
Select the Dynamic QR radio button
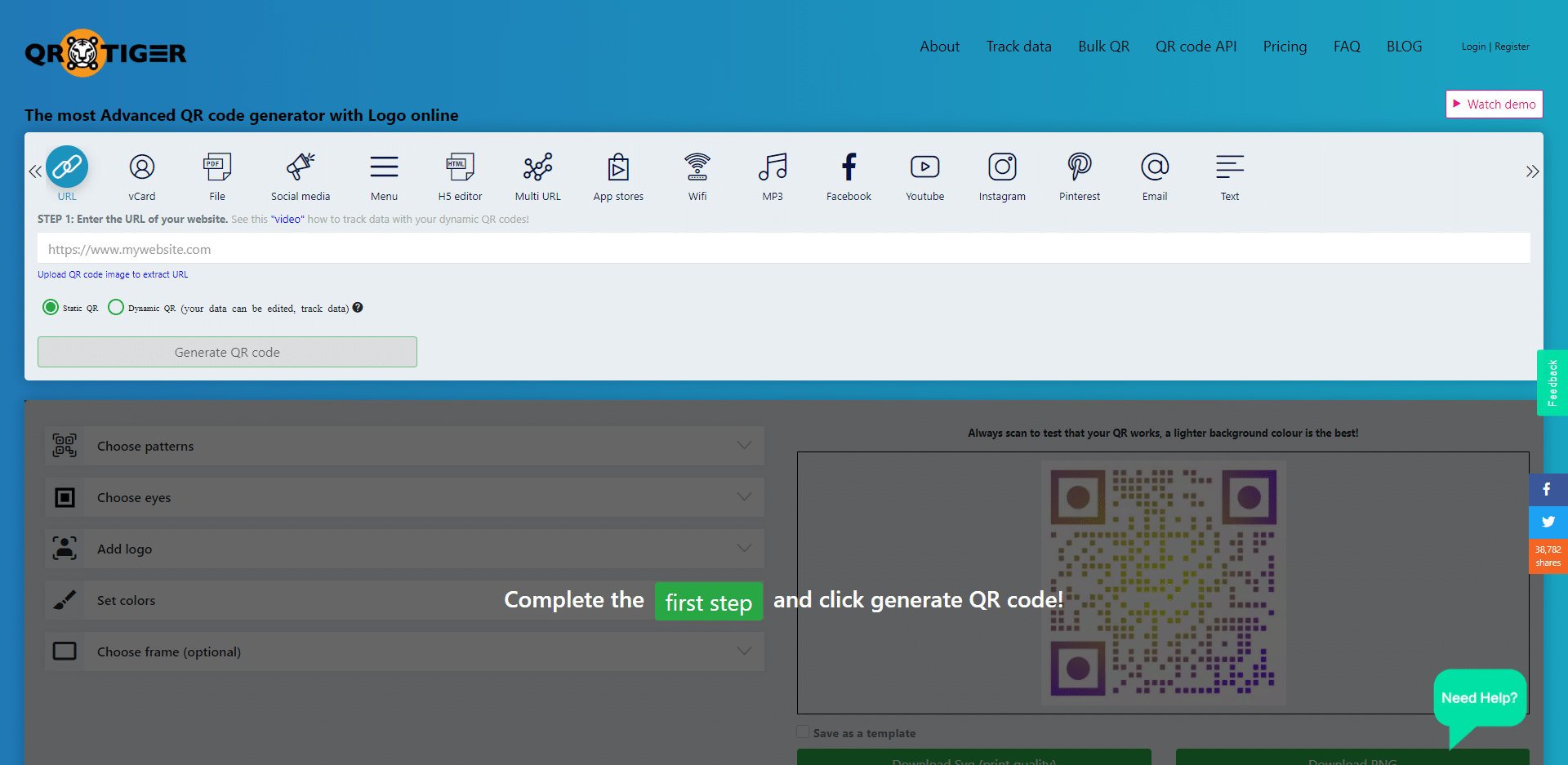pyautogui.click(x=116, y=307)
